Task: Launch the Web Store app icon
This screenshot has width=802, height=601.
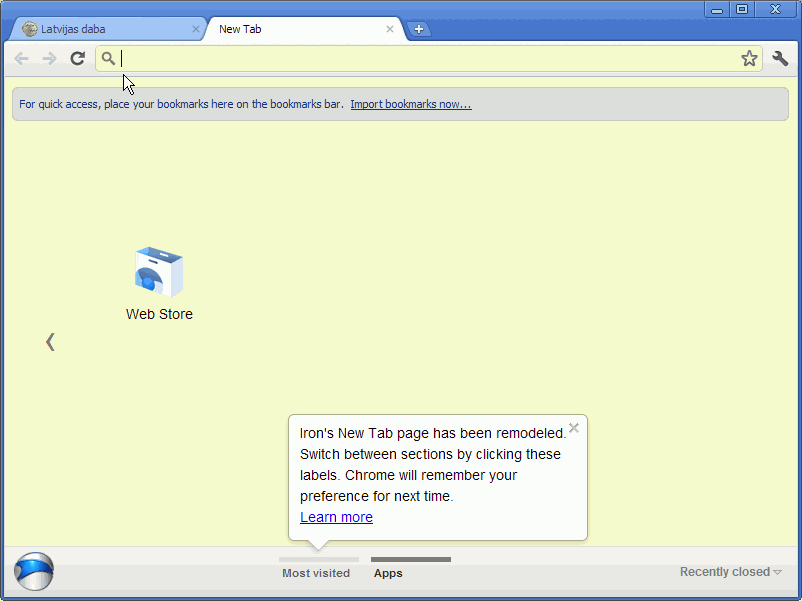Action: (159, 272)
